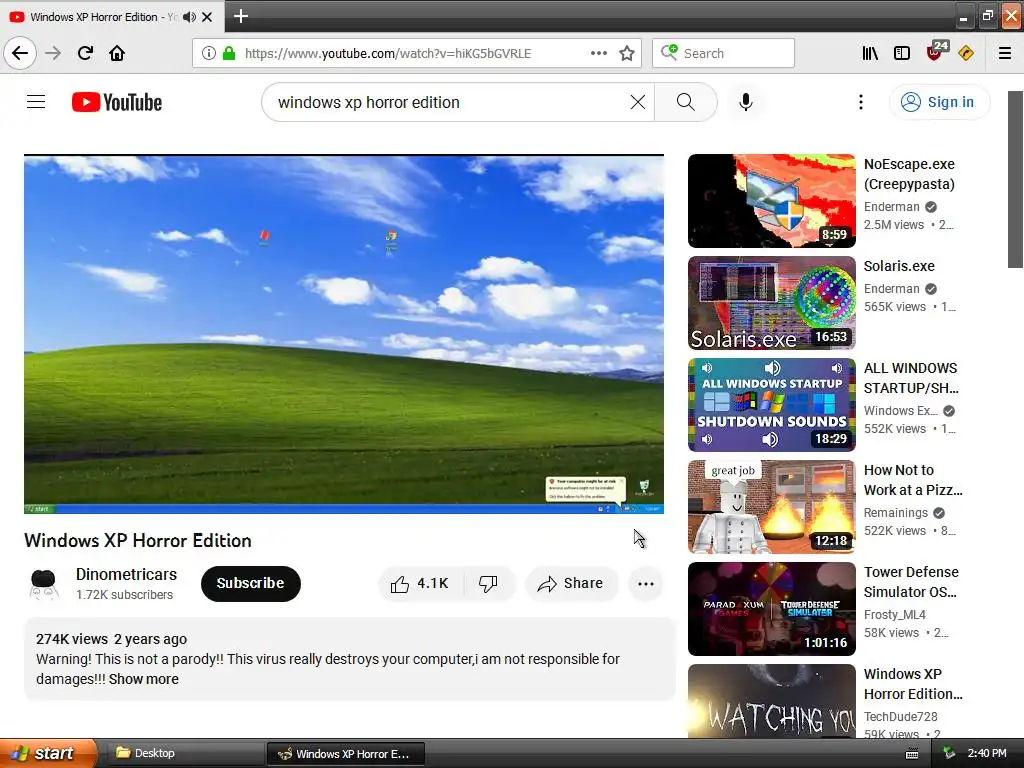Click Enderman channel under Solaris.exe
The height and width of the screenshot is (768, 1024).
(x=891, y=289)
